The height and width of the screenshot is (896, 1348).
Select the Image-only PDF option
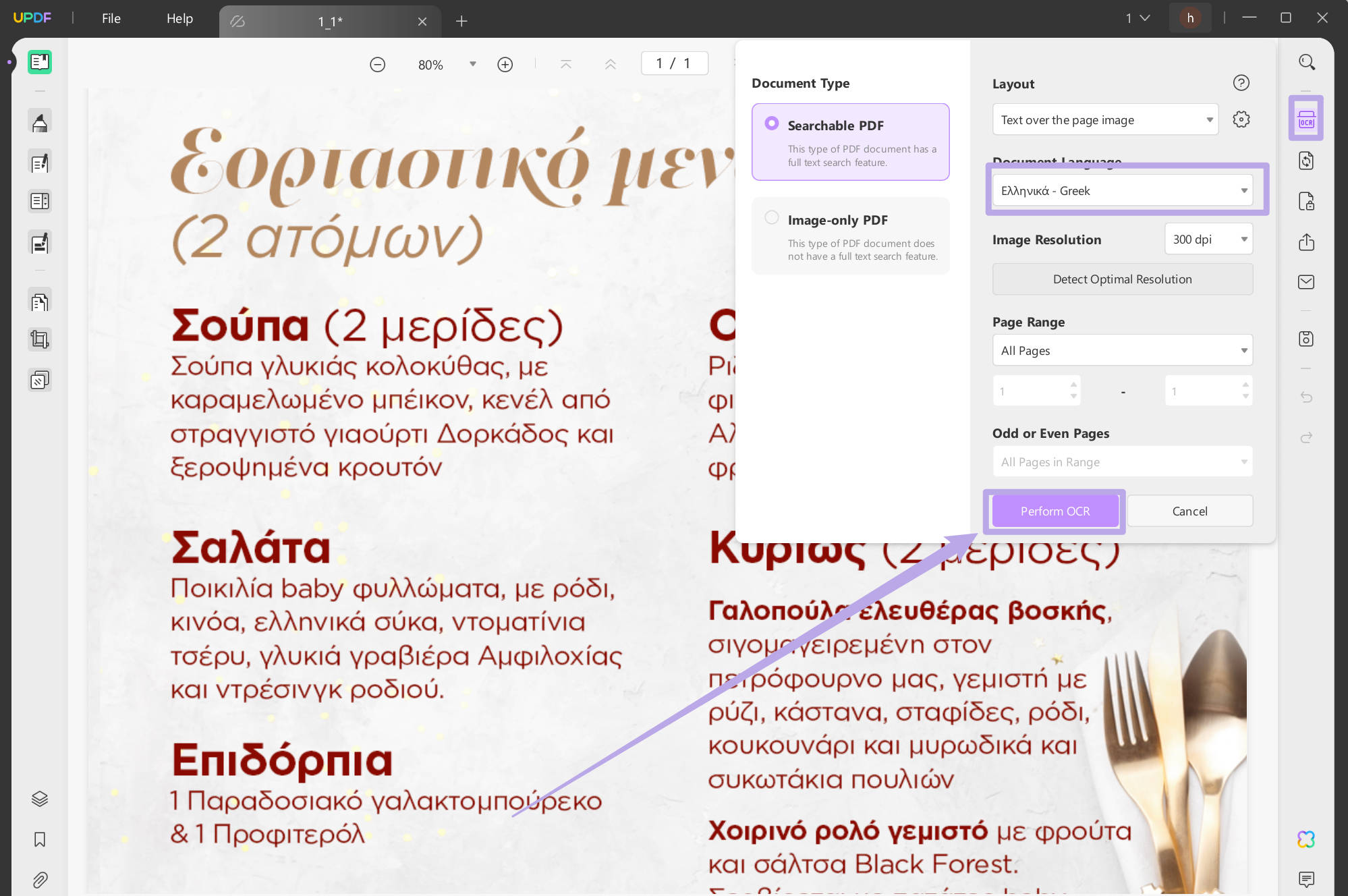(x=771, y=217)
